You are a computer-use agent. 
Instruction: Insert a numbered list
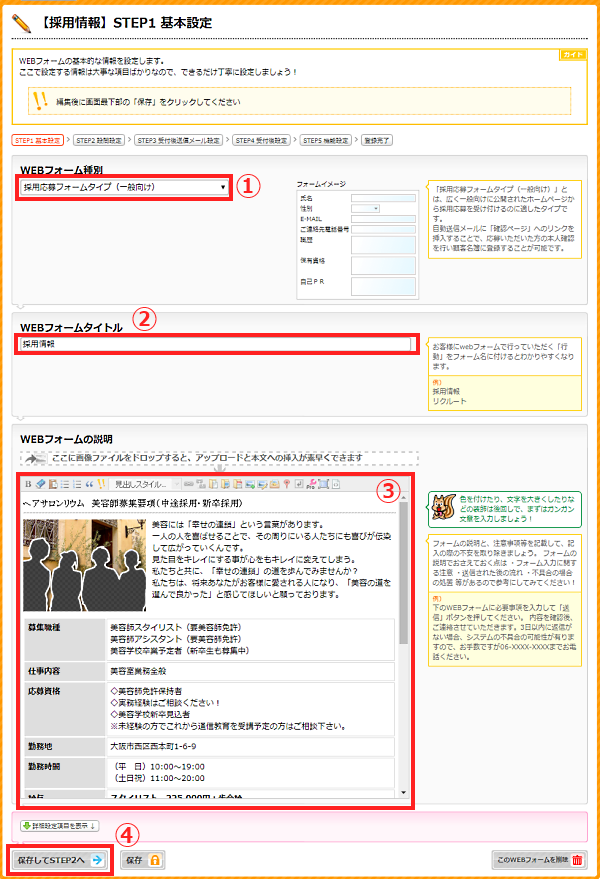click(x=77, y=484)
